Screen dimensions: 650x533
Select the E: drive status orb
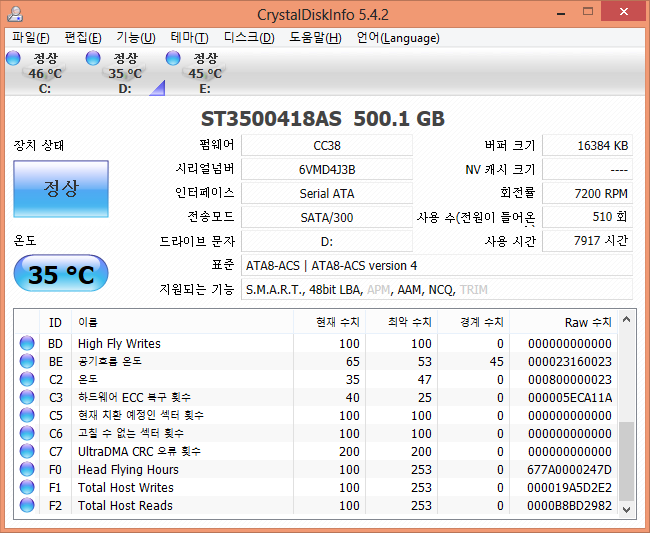pos(173,58)
